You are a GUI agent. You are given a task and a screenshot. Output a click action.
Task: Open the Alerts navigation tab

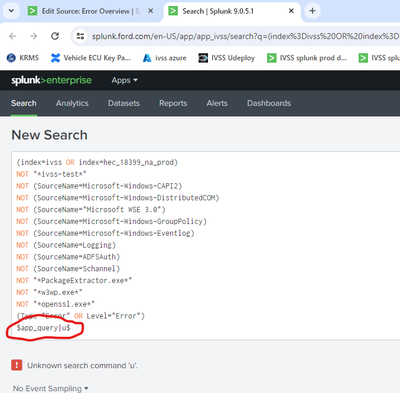coord(217,103)
